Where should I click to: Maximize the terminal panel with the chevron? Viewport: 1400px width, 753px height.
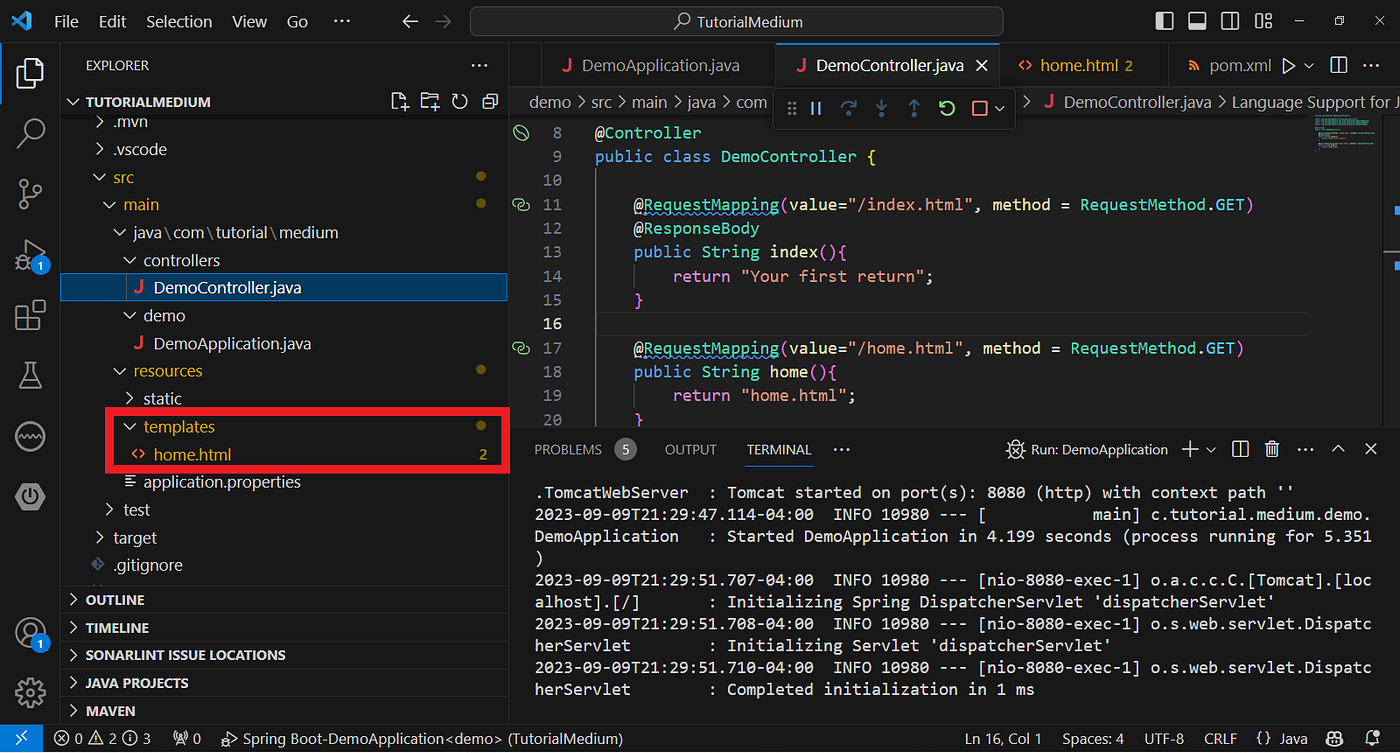coord(1337,449)
